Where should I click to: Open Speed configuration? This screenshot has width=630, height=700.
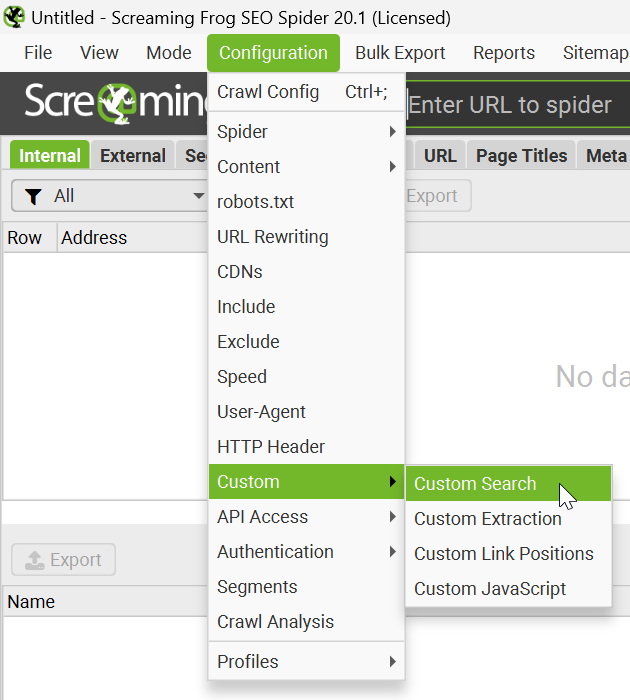tap(306, 376)
